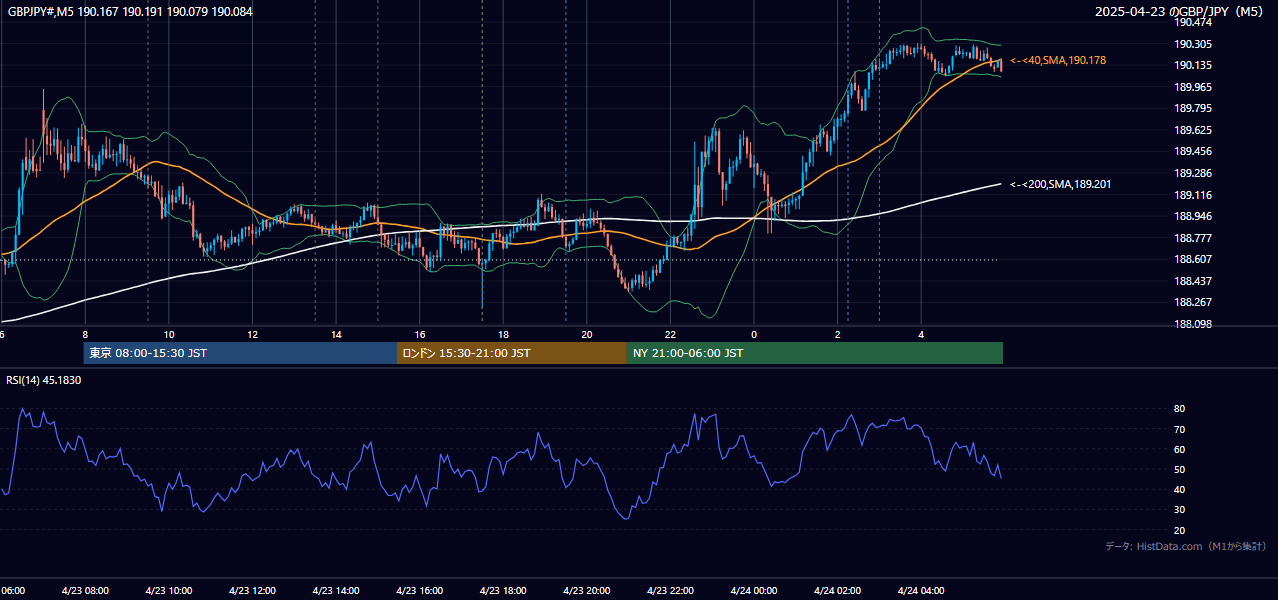1278x600 pixels.
Task: Click the 4/23 20:00 date axis label
Action: click(x=587, y=591)
